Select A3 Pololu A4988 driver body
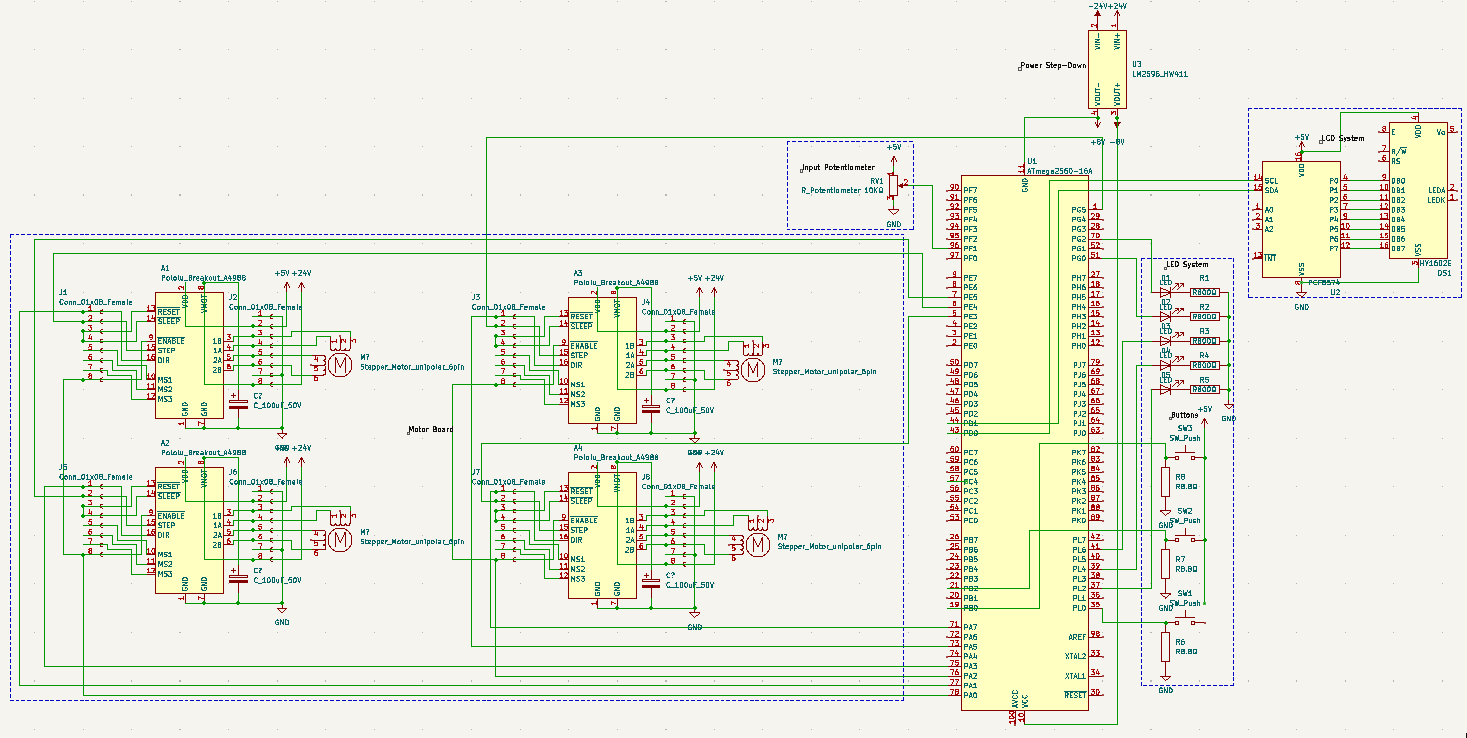The height and width of the screenshot is (738, 1467). 602,360
